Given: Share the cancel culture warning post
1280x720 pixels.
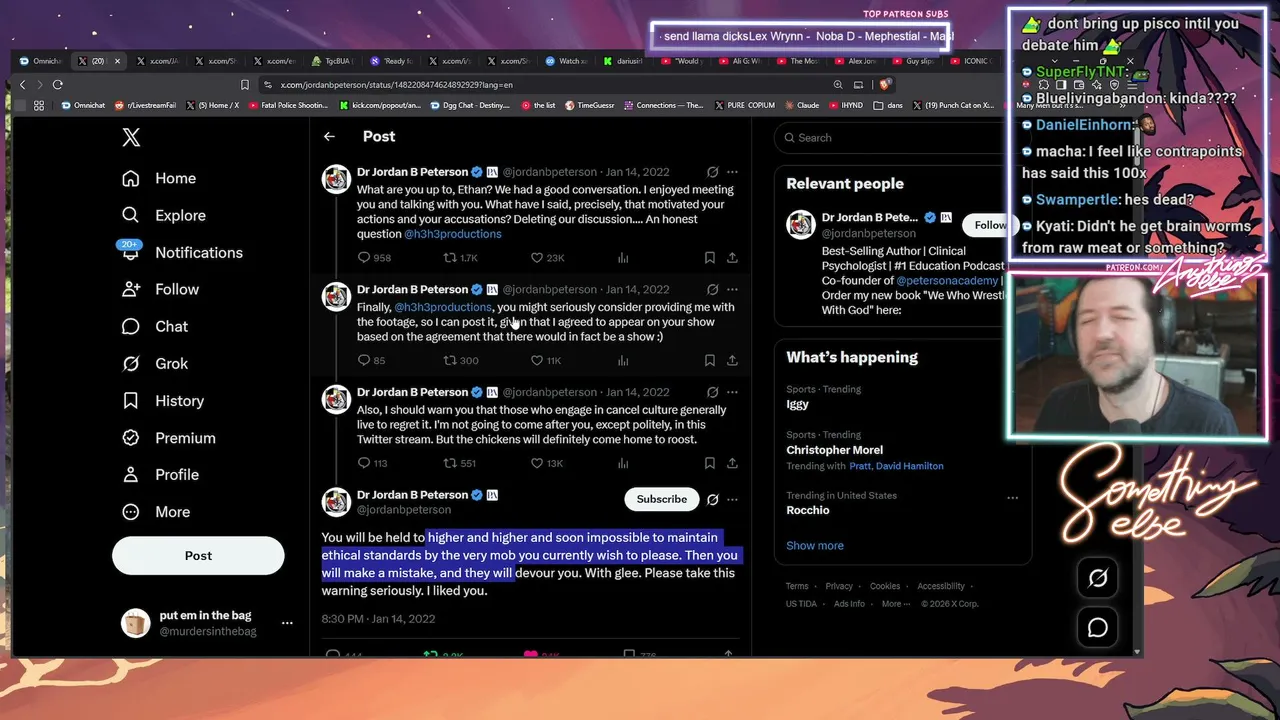Looking at the screenshot, I should 732,463.
